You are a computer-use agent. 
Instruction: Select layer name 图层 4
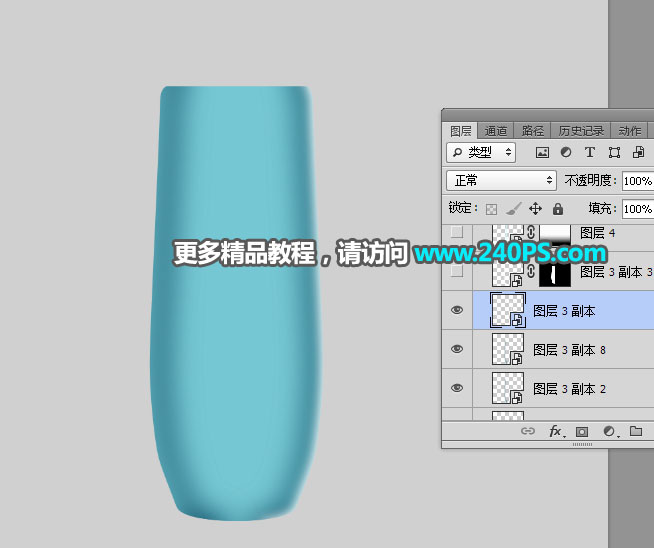click(x=598, y=233)
